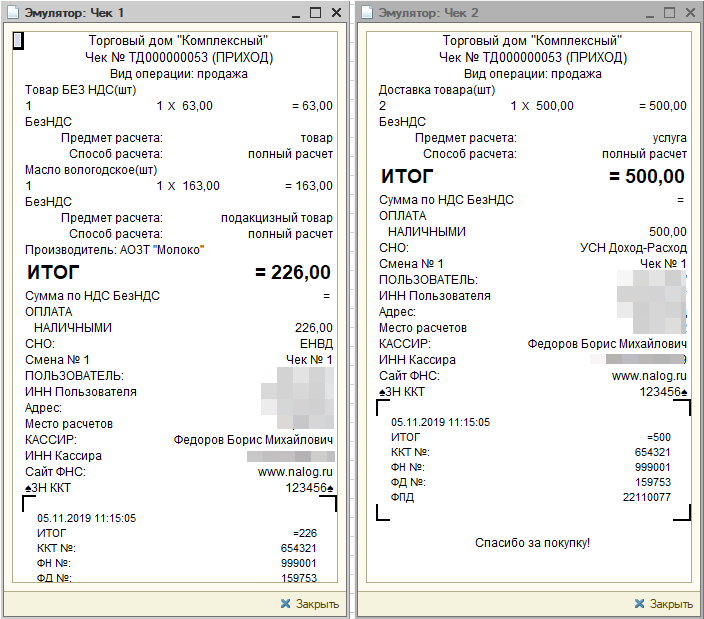Click 'УСН Доход-Расход' value in Чек 2
Screen dimensions: 704x619
[x=633, y=248]
